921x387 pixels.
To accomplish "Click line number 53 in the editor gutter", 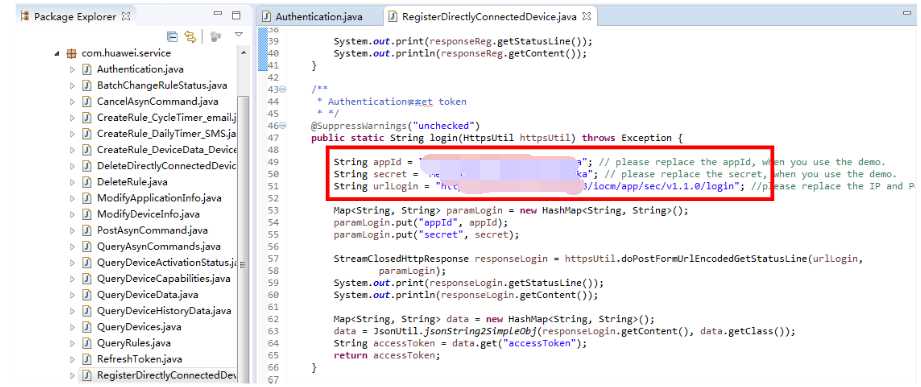I will [272, 210].
